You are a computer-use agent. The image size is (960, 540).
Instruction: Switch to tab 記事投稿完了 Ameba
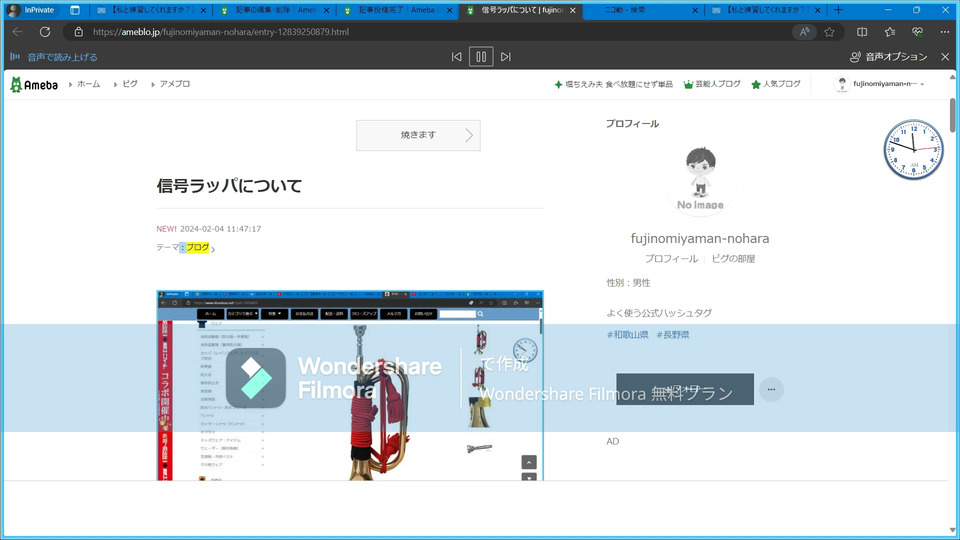pyautogui.click(x=397, y=10)
